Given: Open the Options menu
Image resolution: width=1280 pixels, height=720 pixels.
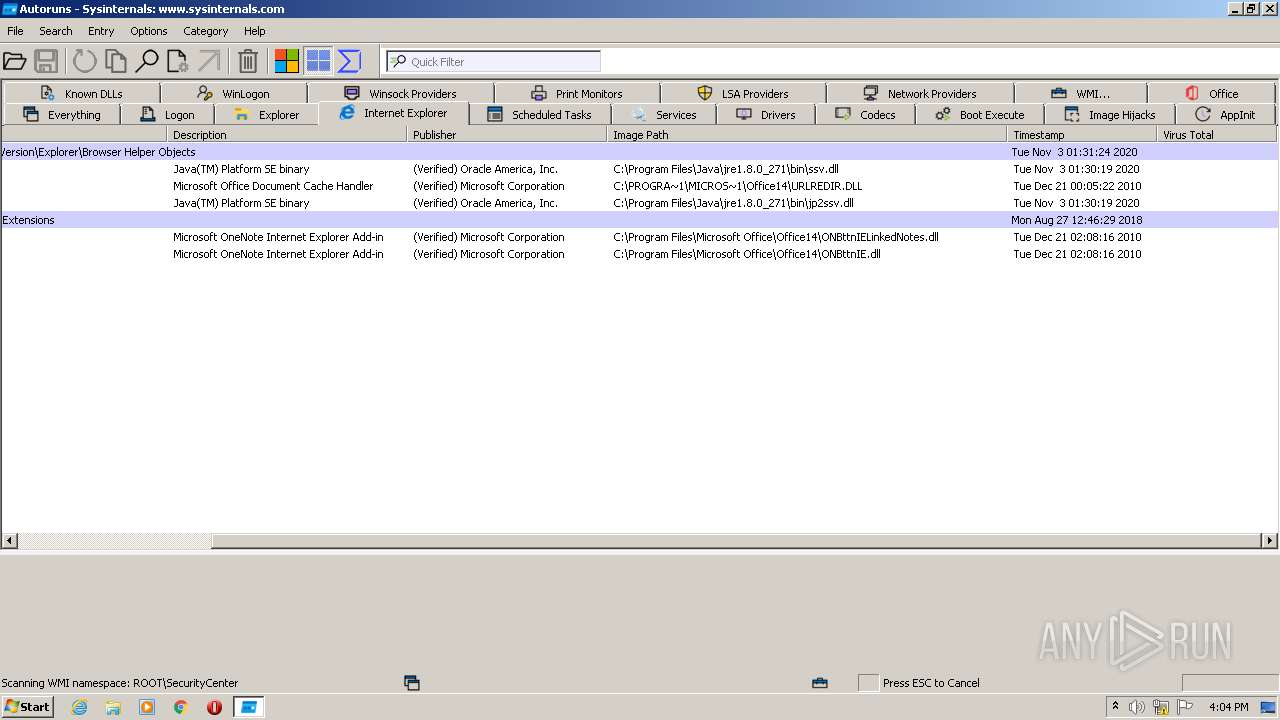Looking at the screenshot, I should (149, 31).
